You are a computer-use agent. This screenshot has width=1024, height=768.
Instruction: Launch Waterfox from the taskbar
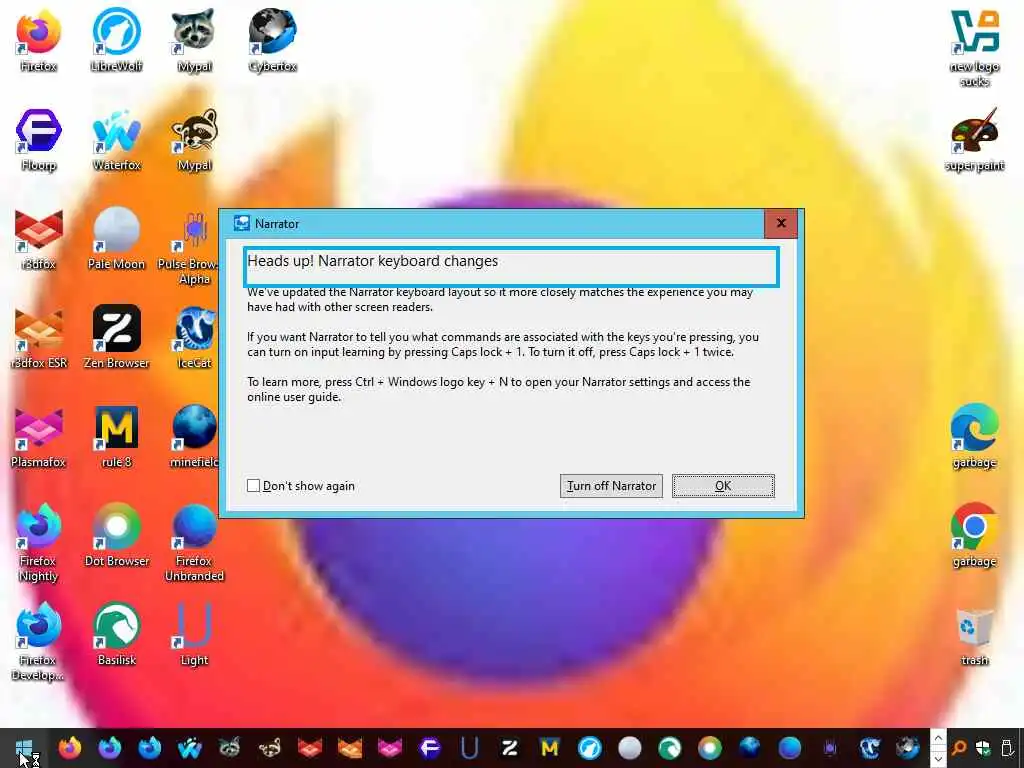tap(189, 748)
